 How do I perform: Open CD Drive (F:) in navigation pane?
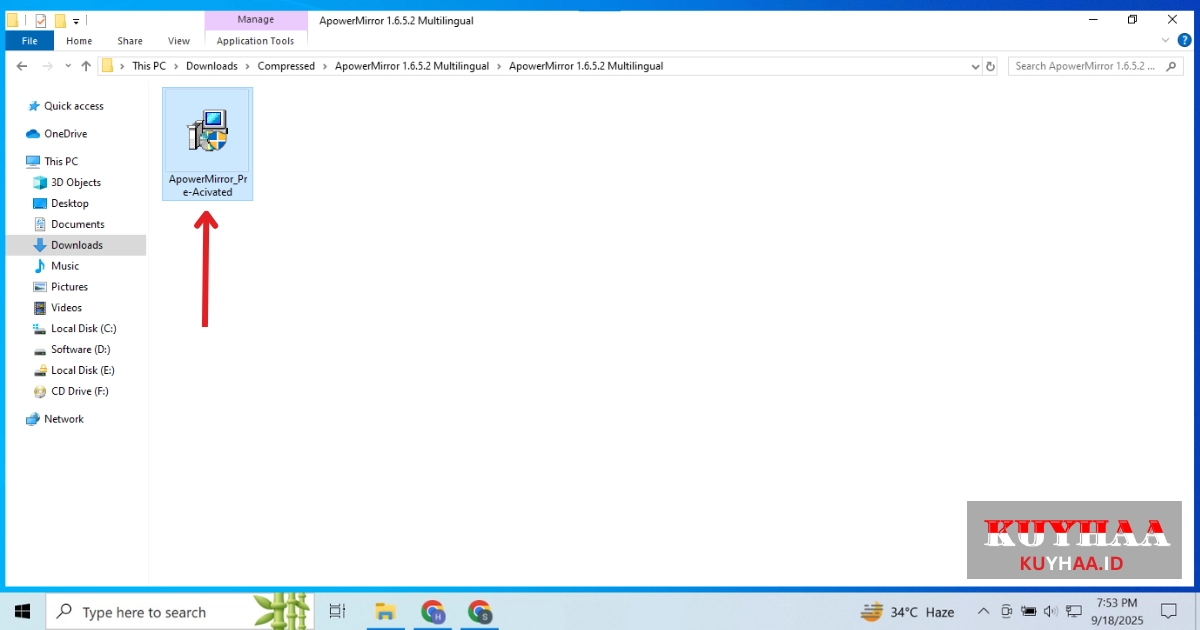pos(71,391)
